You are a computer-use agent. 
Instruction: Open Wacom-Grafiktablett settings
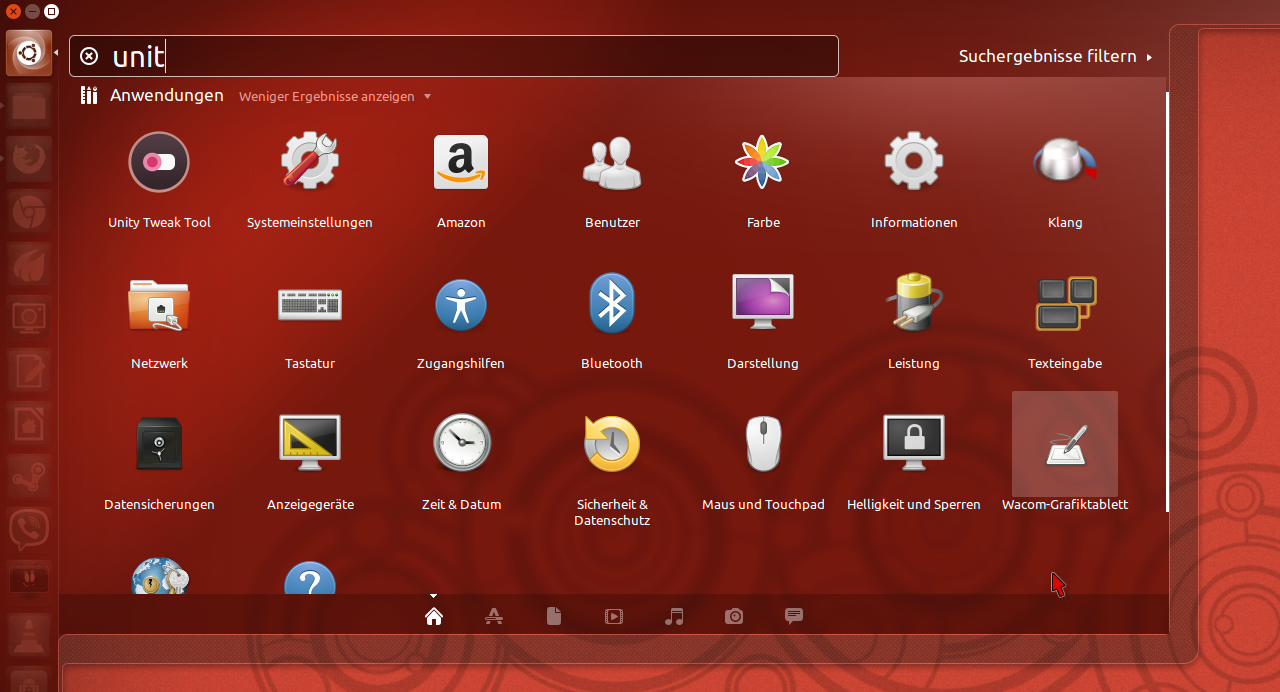pyautogui.click(x=1065, y=445)
